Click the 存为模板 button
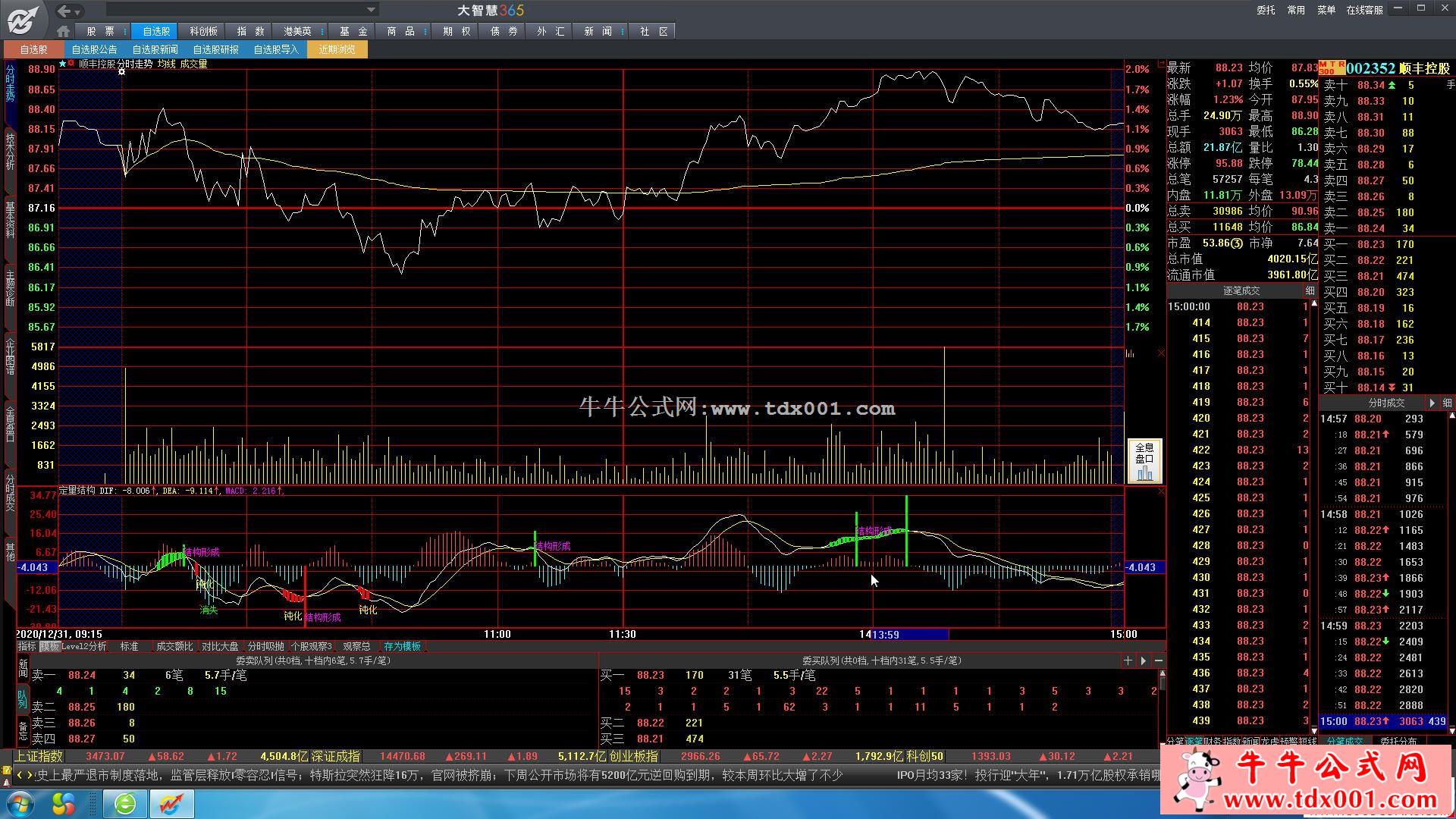Image resolution: width=1456 pixels, height=819 pixels. 402,646
